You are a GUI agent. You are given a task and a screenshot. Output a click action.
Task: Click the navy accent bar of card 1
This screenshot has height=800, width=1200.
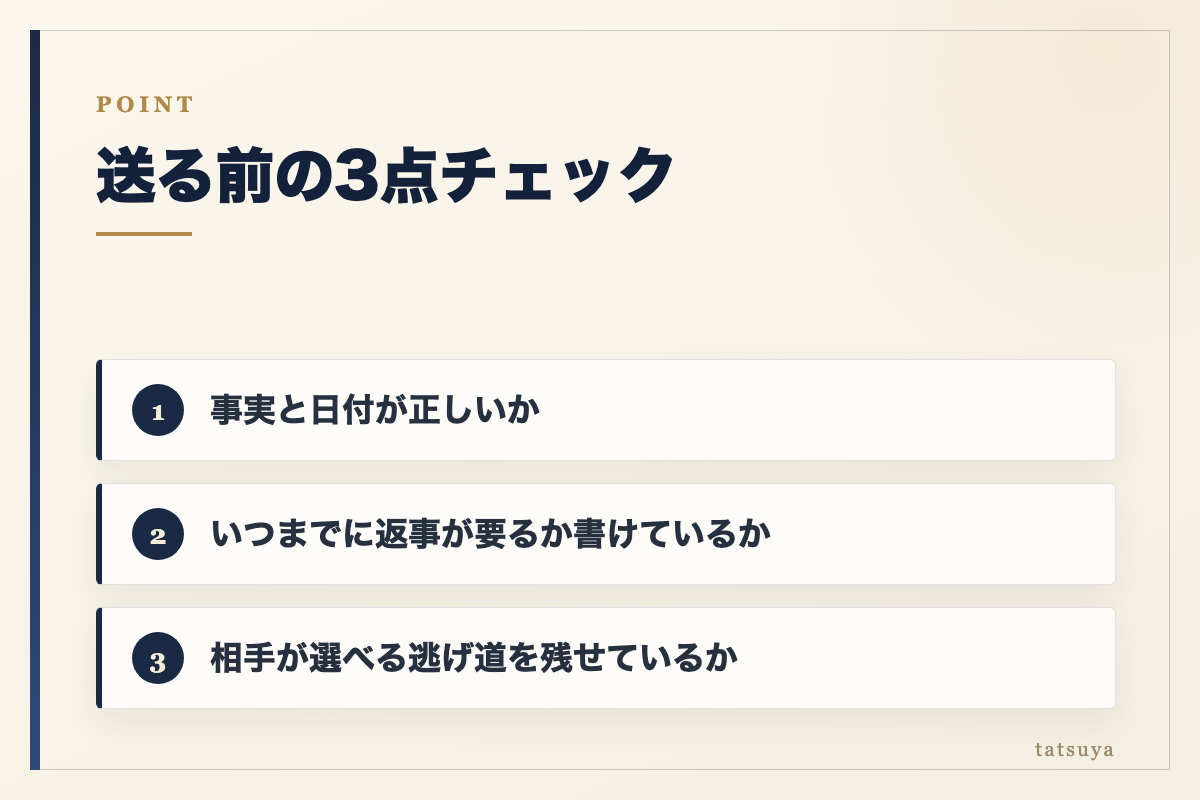click(99, 410)
